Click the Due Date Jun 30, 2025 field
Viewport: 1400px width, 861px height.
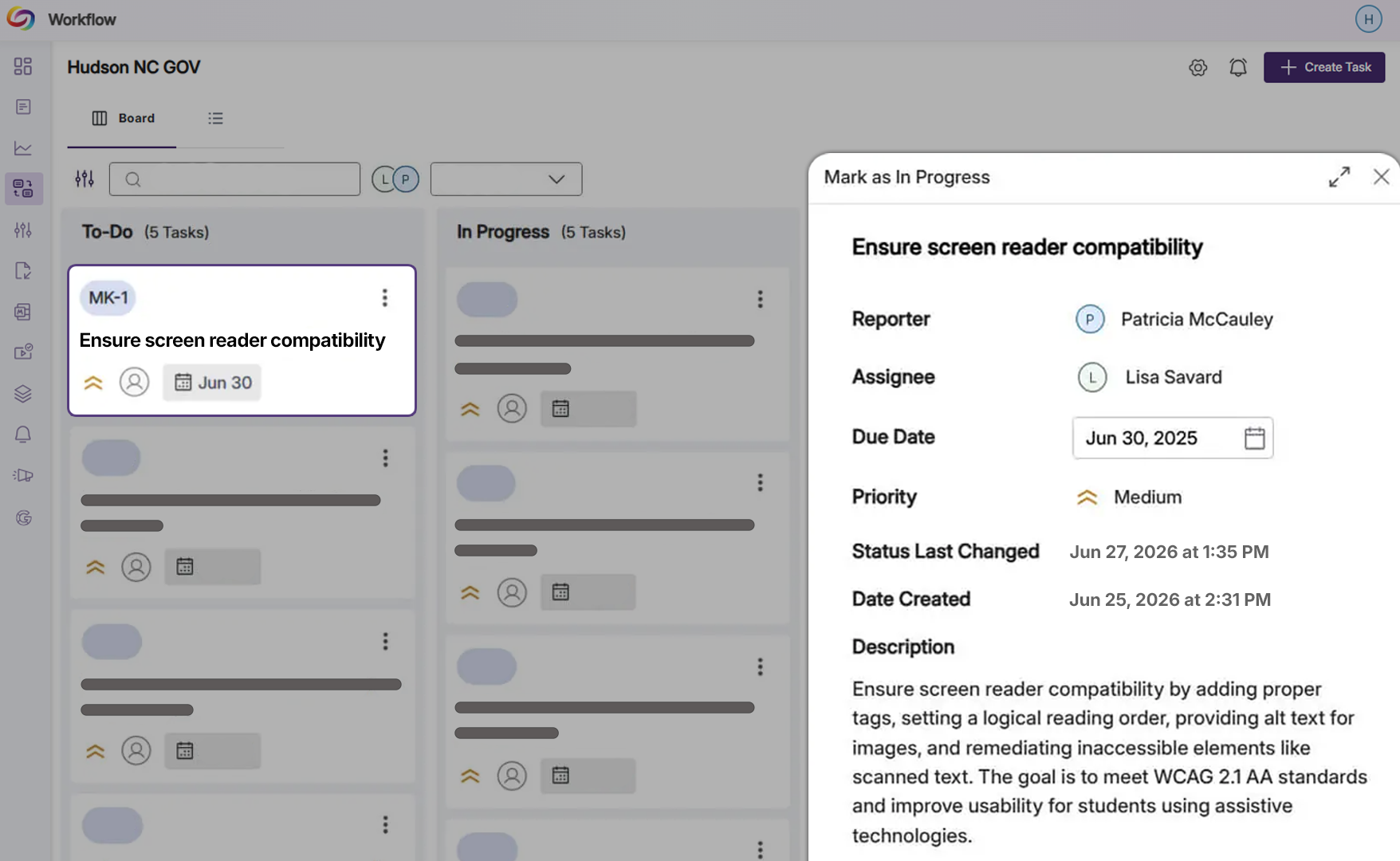(1173, 438)
